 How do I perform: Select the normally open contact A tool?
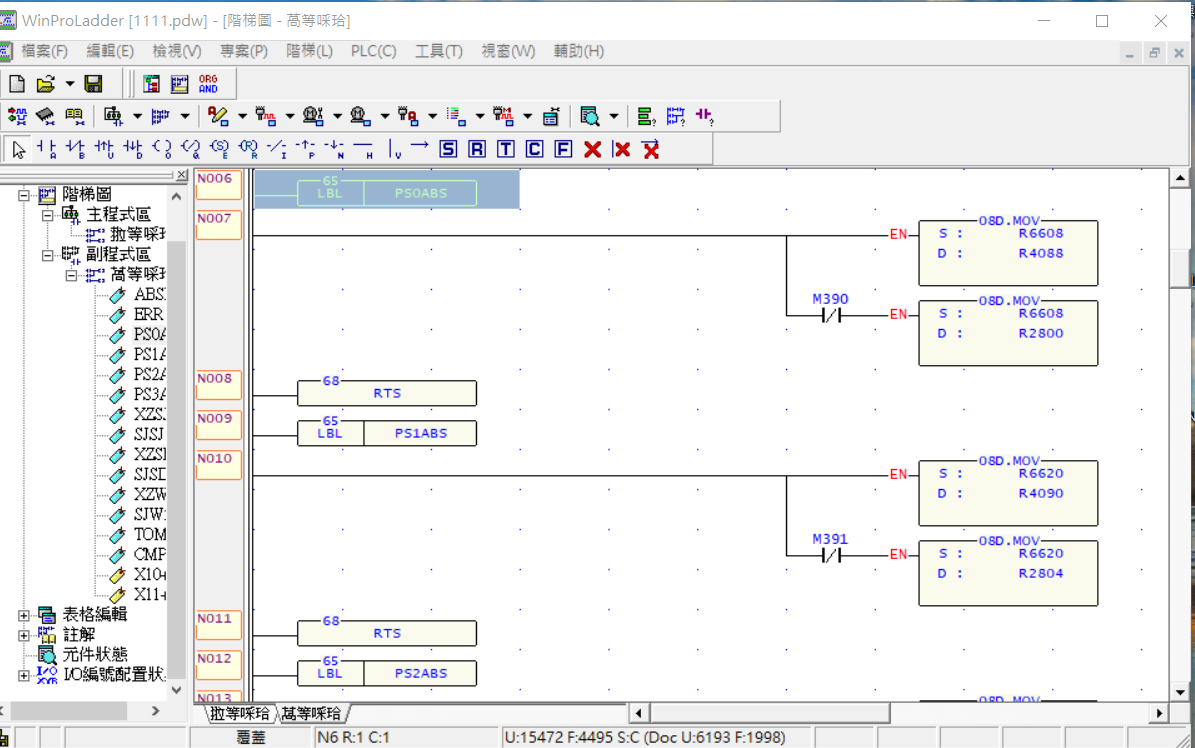pos(46,149)
